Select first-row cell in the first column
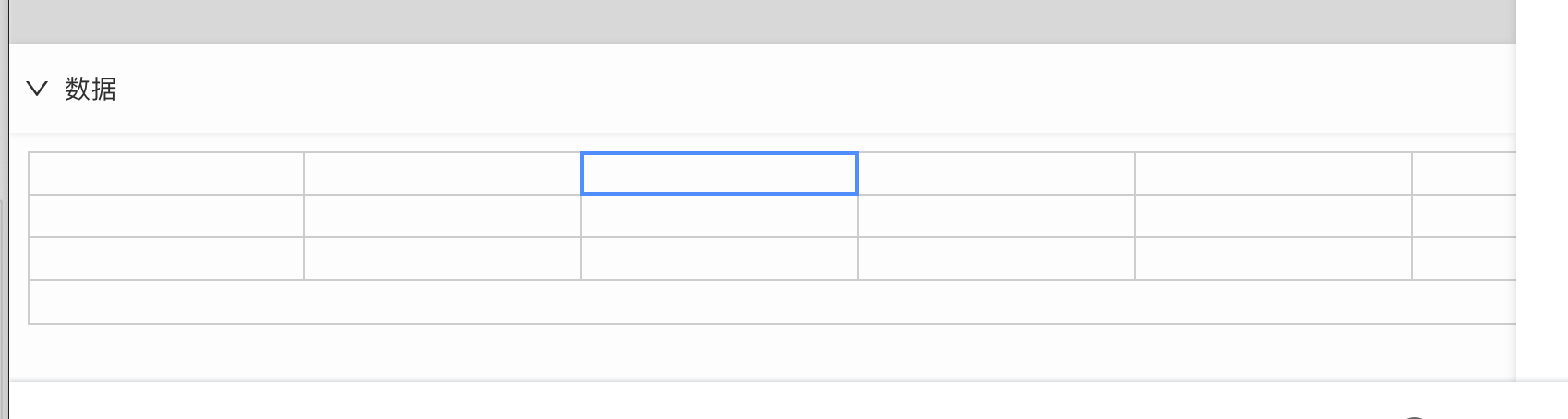The height and width of the screenshot is (419, 1568). 166,174
